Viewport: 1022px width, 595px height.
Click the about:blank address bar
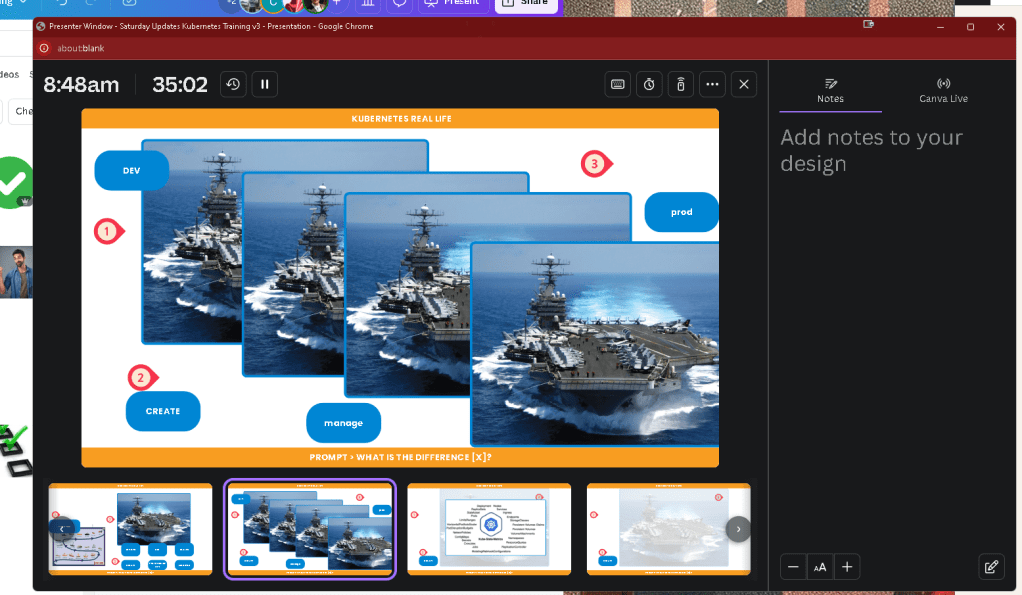click(x=80, y=48)
